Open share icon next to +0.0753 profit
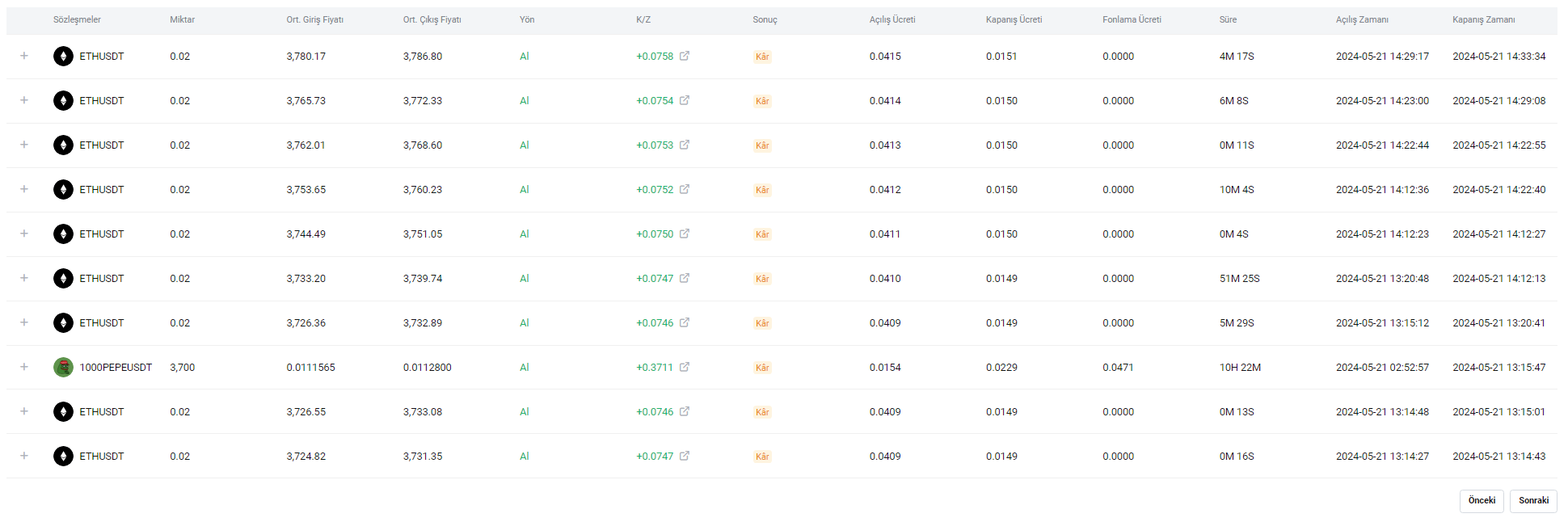1568x522 pixels. (685, 145)
